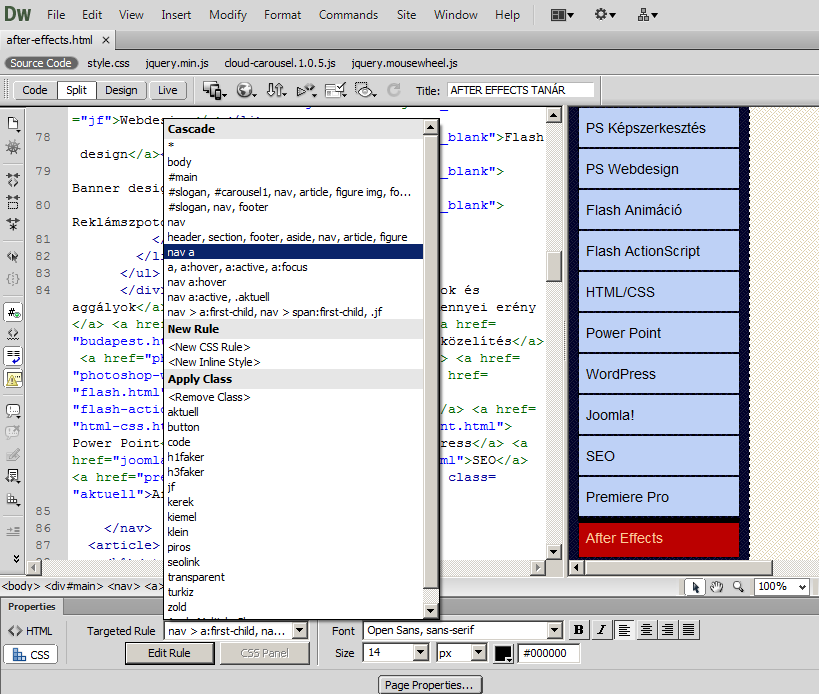Click the code view vertical scrollbar thumb

click(x=554, y=266)
